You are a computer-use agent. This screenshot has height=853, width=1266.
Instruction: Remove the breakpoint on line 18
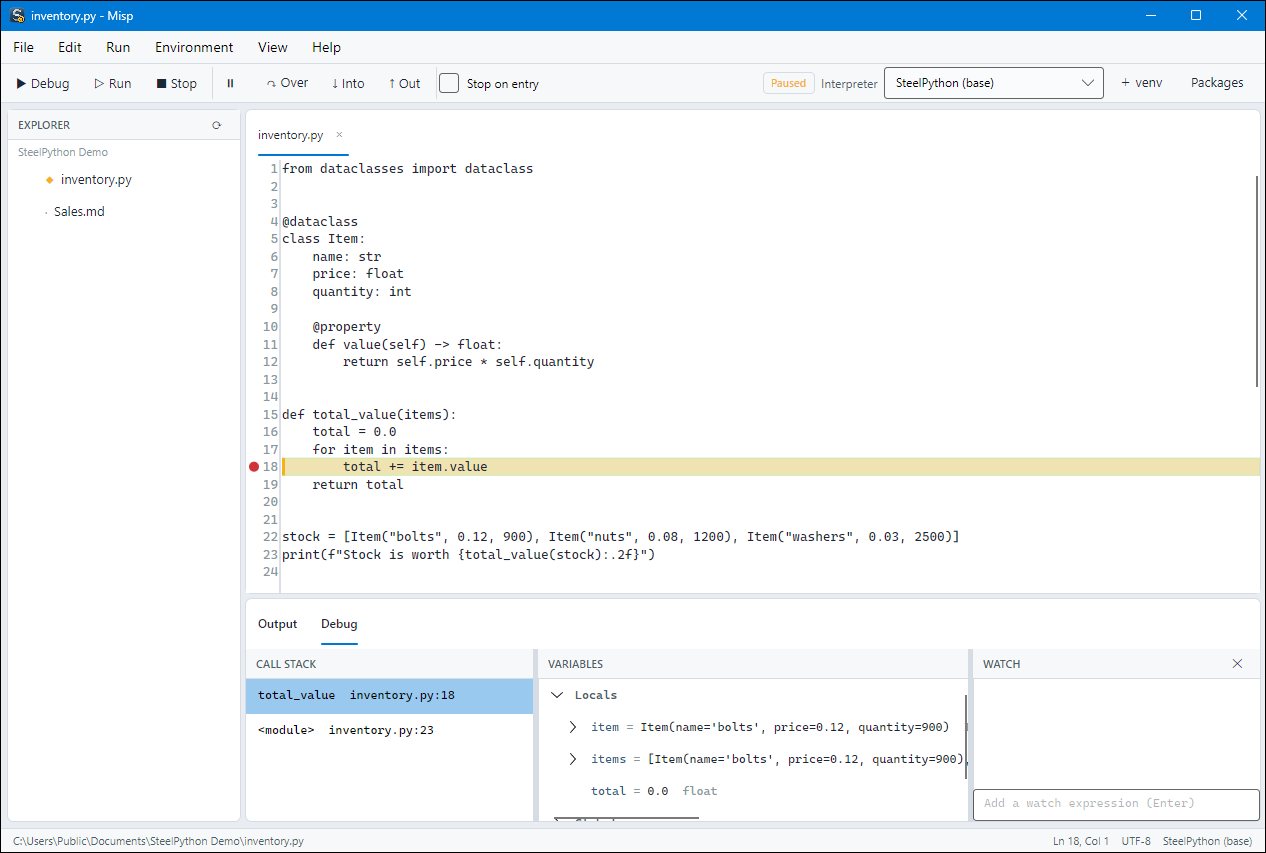pyautogui.click(x=254, y=467)
